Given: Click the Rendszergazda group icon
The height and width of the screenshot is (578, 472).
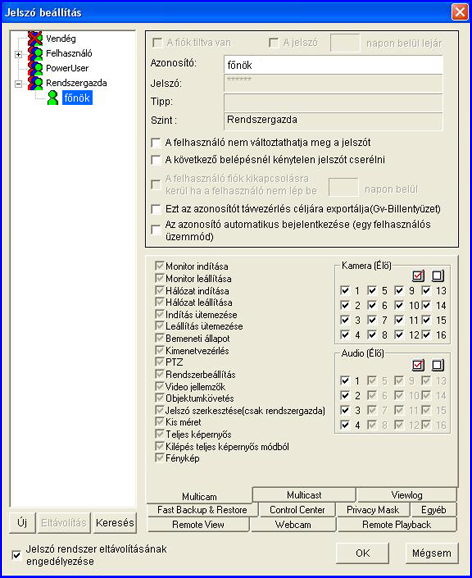Looking at the screenshot, I should pos(35,83).
